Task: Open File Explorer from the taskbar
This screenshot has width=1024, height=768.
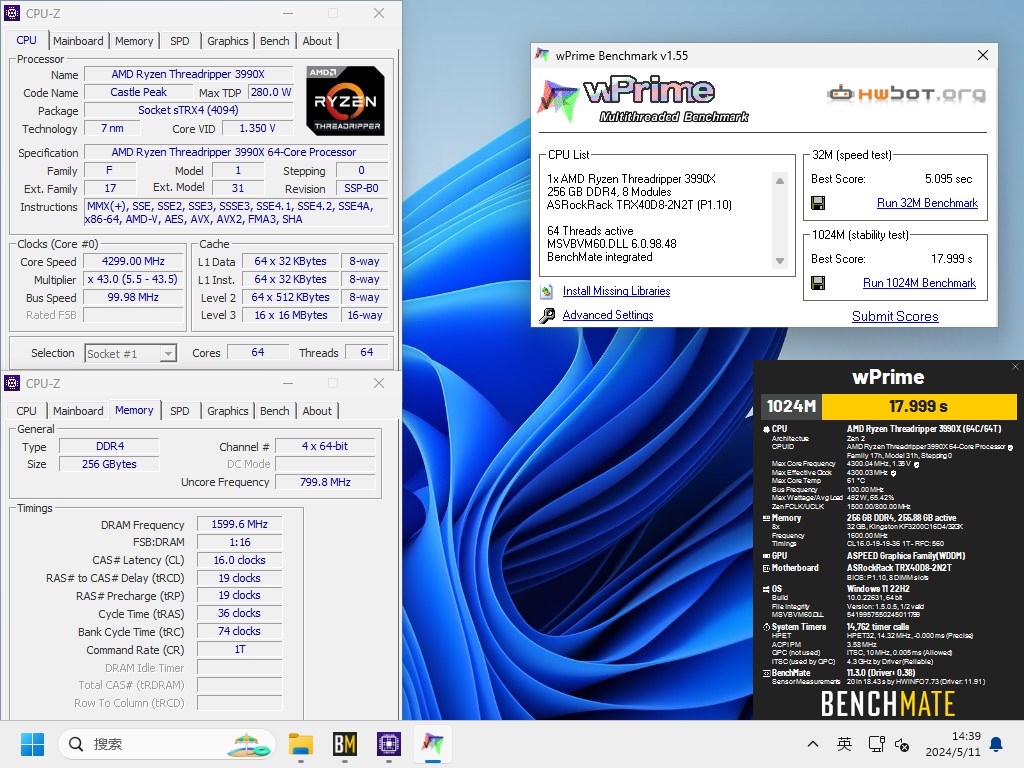Action: coord(300,744)
